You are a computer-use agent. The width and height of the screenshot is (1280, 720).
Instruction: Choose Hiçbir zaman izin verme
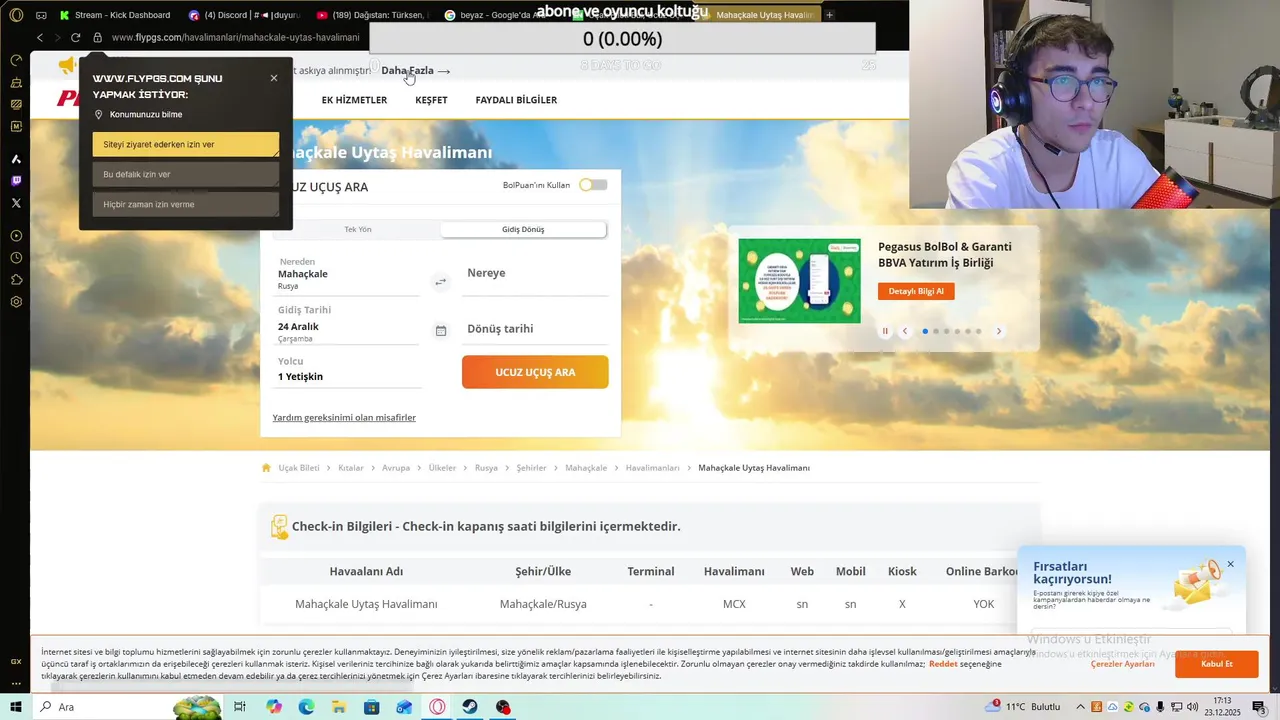[186, 204]
